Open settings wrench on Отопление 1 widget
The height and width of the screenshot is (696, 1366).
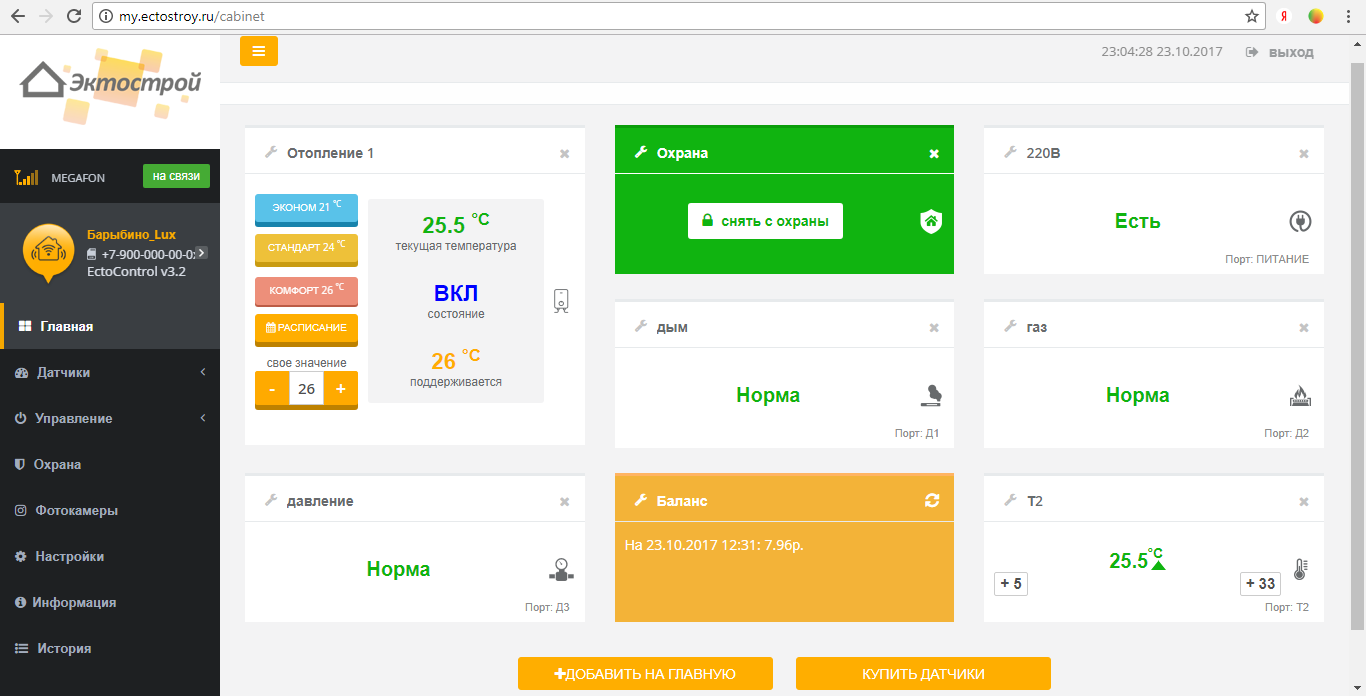click(x=270, y=153)
